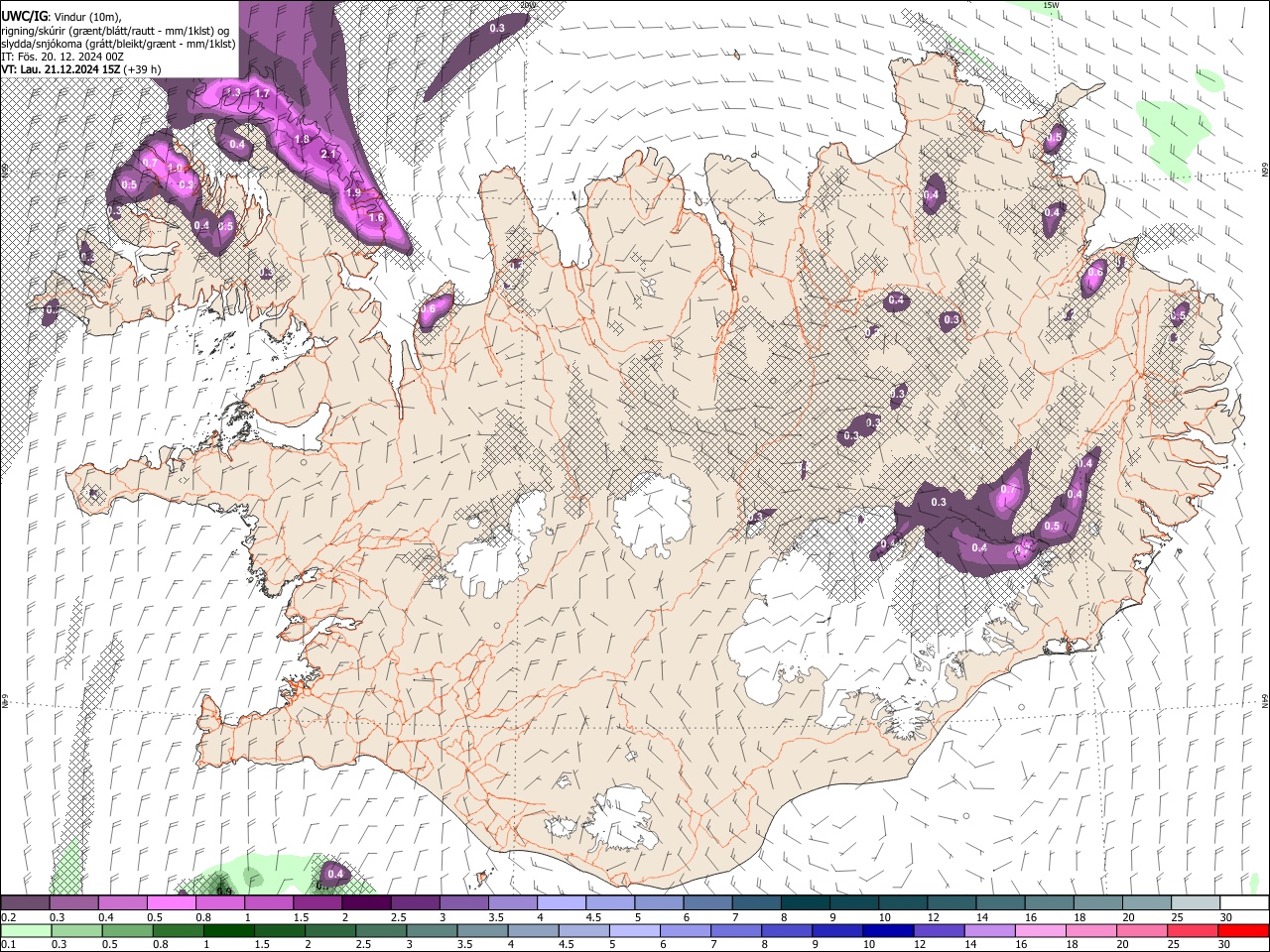Select the lavender 4 swatch in upper legend

pos(562,902)
